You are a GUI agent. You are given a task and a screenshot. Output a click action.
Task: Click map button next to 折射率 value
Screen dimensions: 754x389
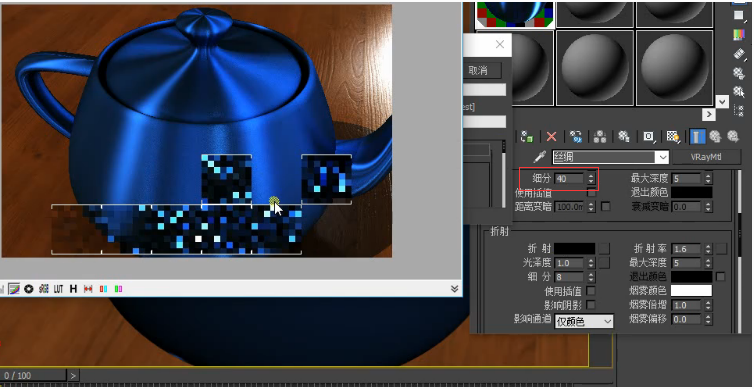pos(721,249)
